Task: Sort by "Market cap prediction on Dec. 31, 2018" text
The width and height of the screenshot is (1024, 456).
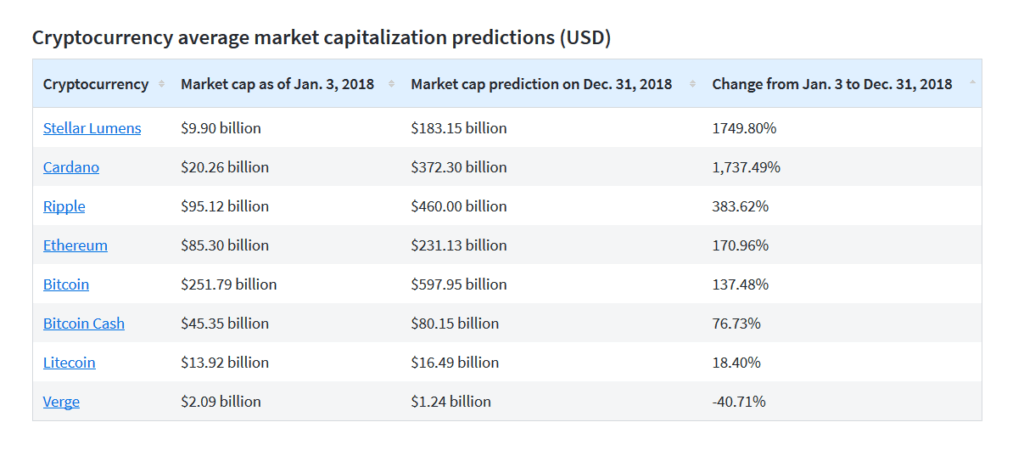Action: click(x=541, y=84)
